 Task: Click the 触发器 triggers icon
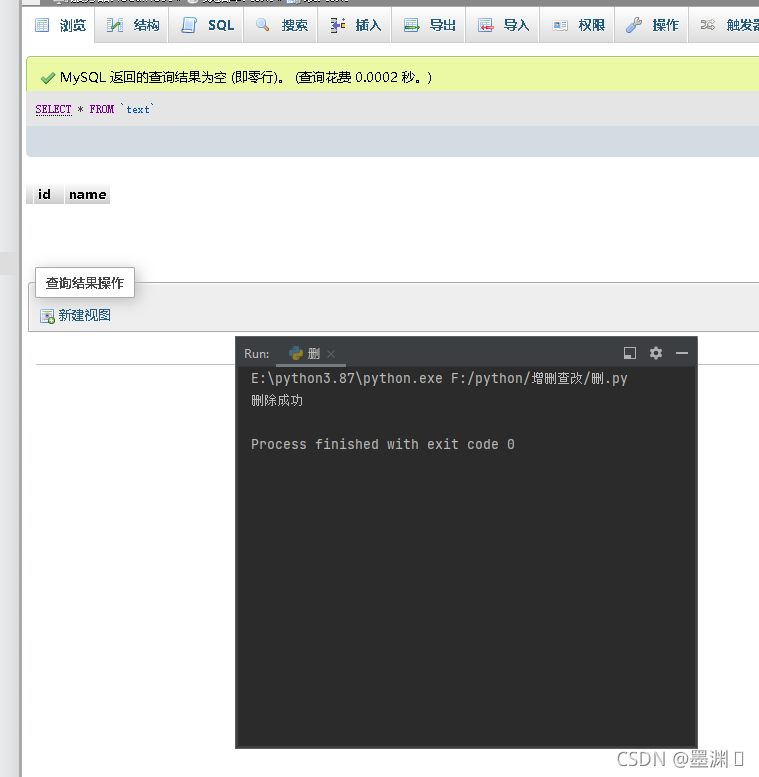[x=708, y=25]
